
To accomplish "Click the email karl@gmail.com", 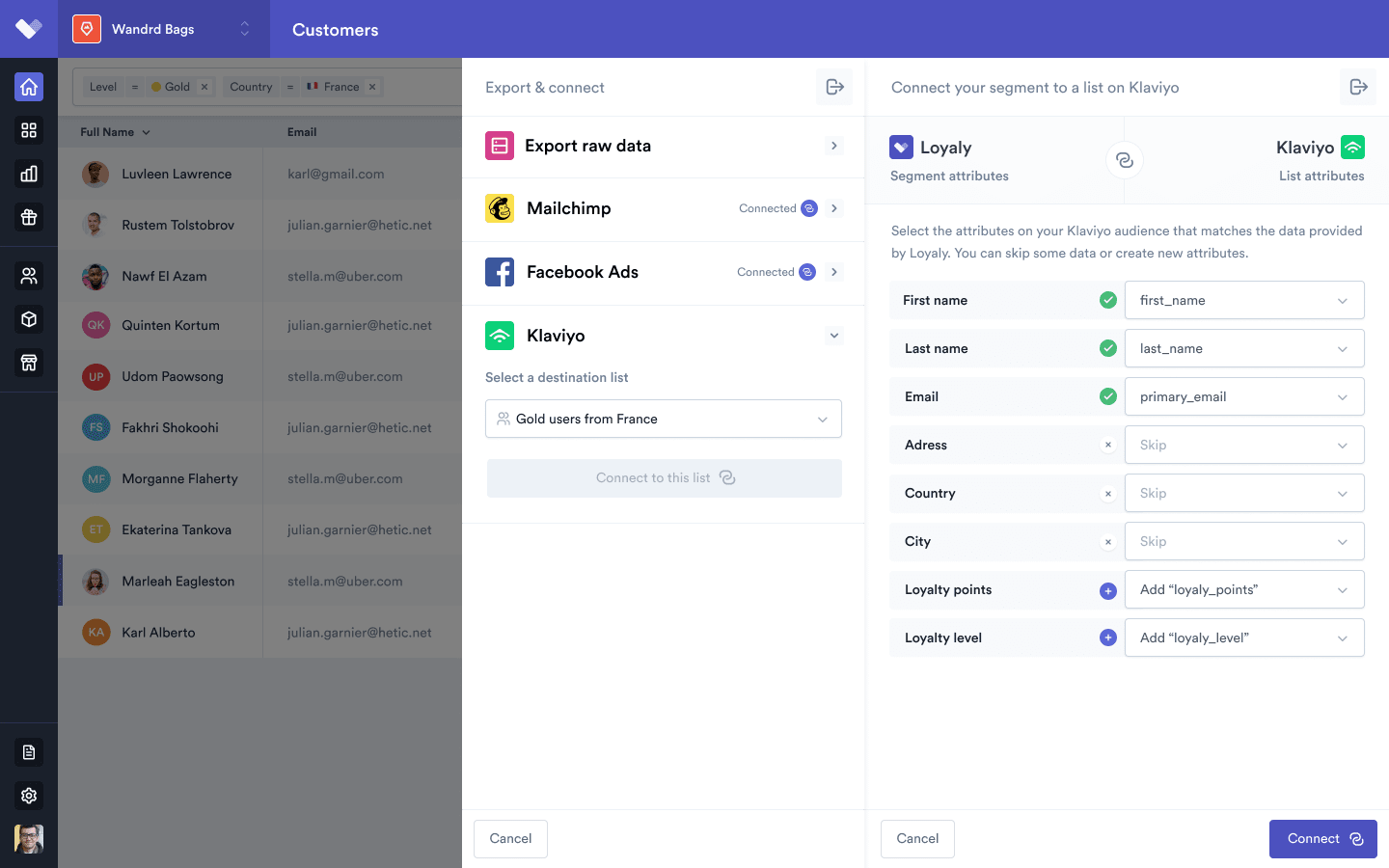I will [x=336, y=175].
